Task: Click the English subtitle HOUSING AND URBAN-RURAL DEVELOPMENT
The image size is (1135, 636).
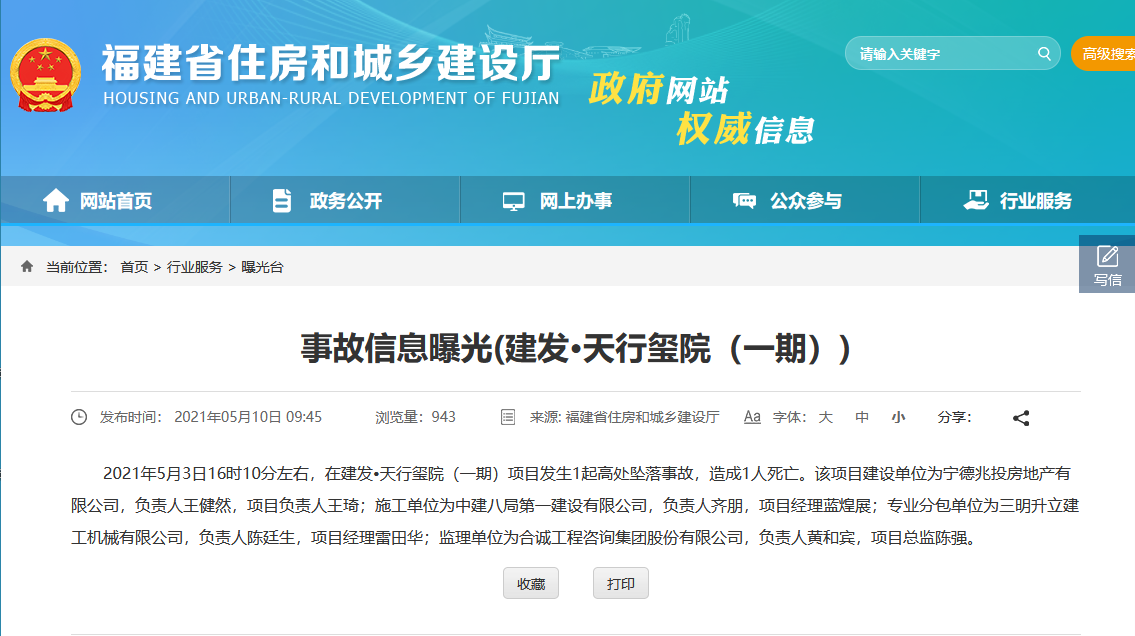Action: [x=332, y=98]
